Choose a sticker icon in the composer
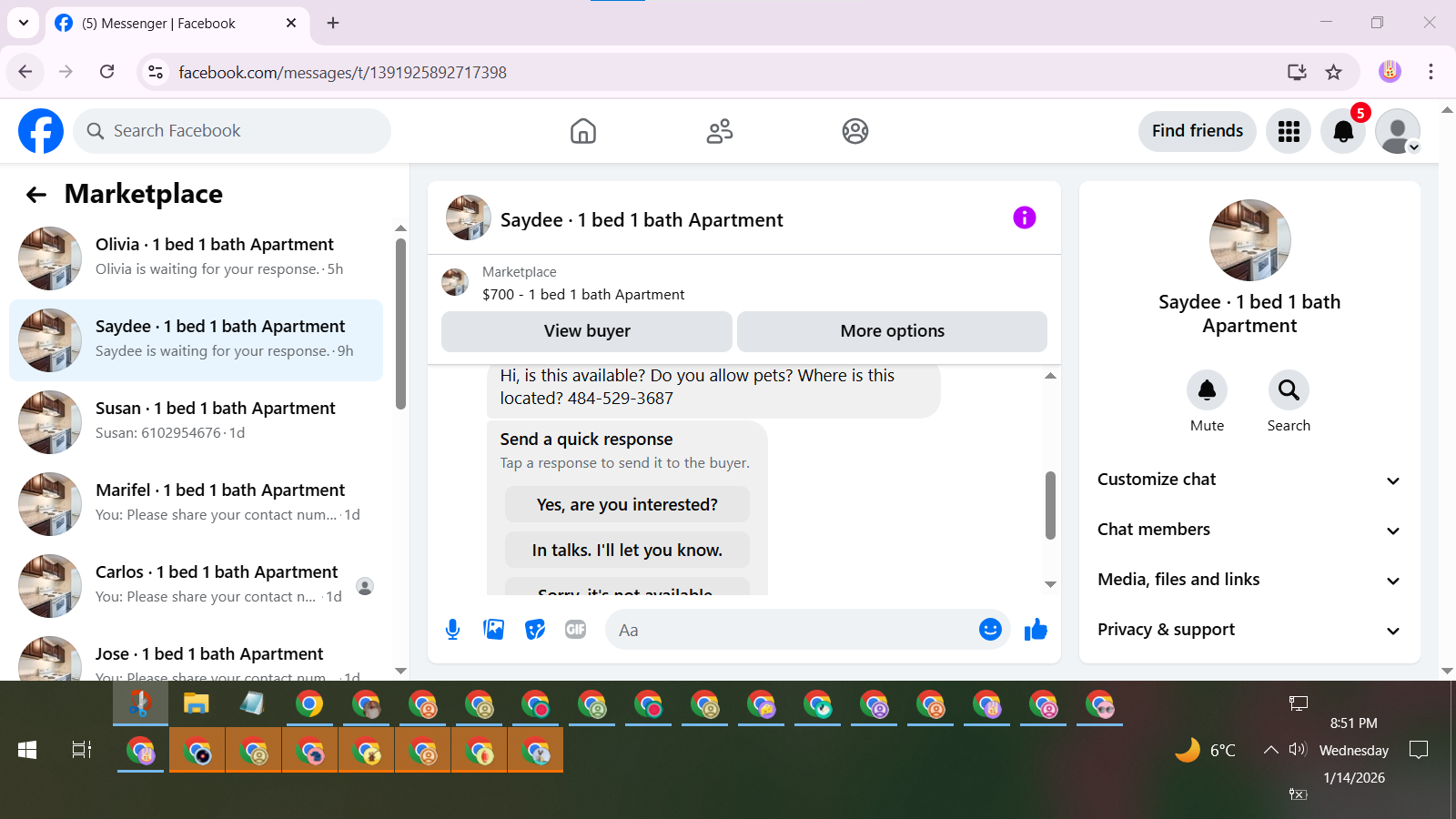The image size is (1456, 819). 535,630
